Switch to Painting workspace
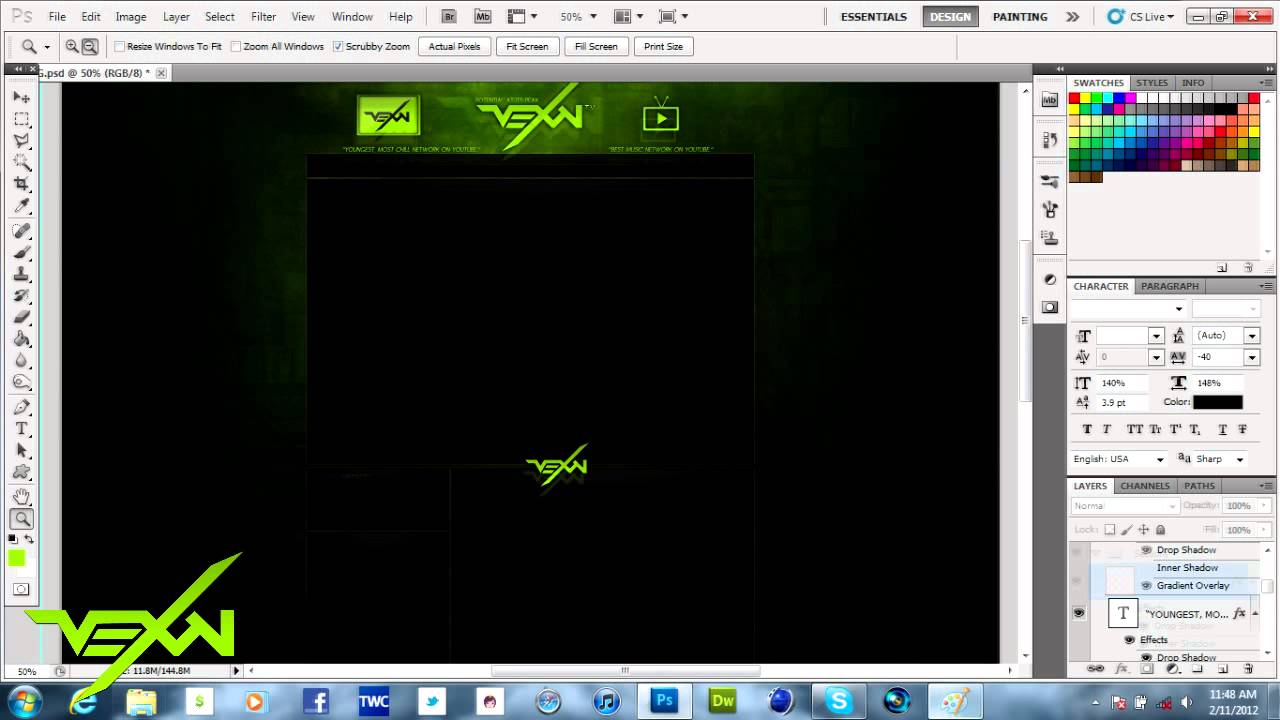 [x=1020, y=16]
